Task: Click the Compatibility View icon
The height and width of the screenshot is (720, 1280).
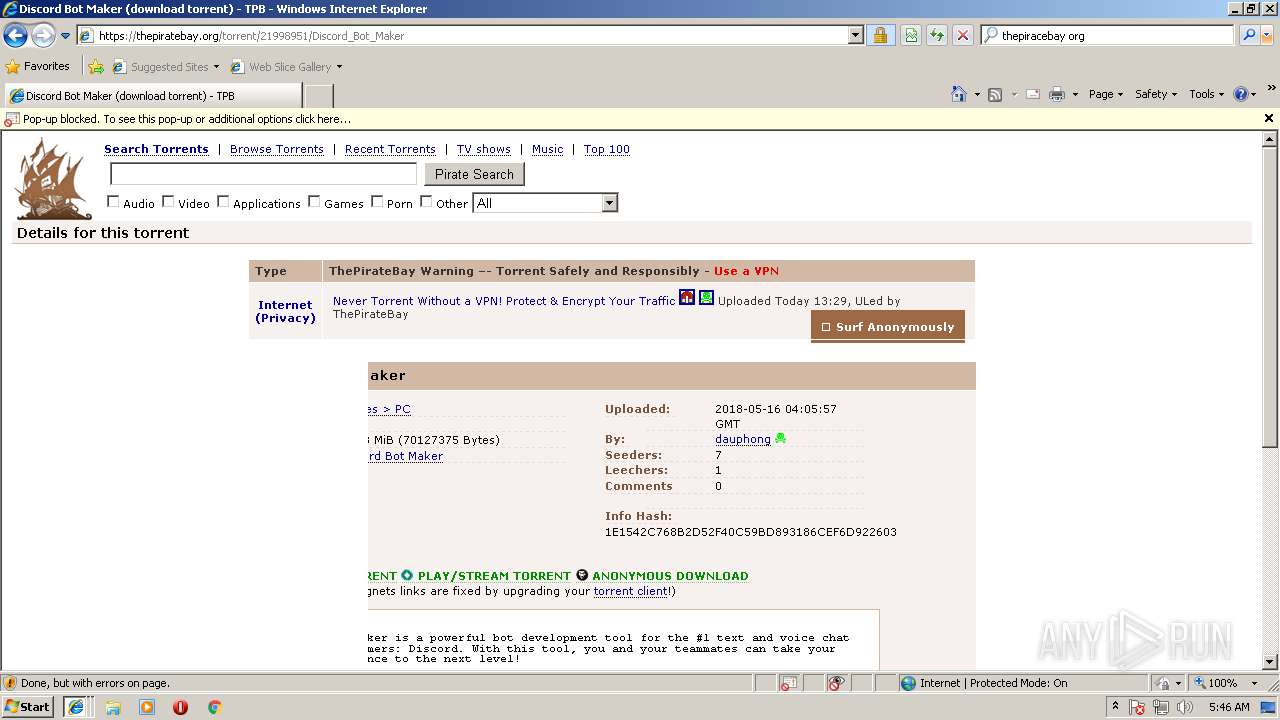Action: [x=911, y=35]
